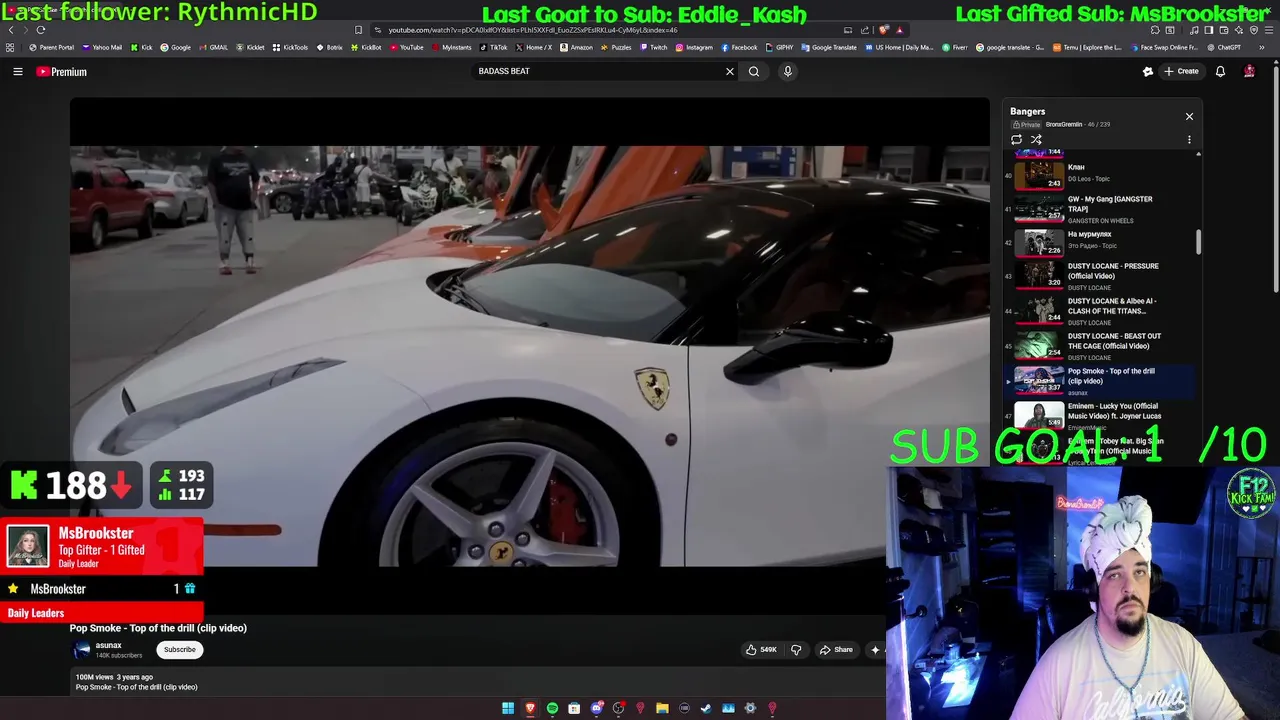Open the Ask sparkle button beside Share
1280x720 pixels.
[x=875, y=650]
